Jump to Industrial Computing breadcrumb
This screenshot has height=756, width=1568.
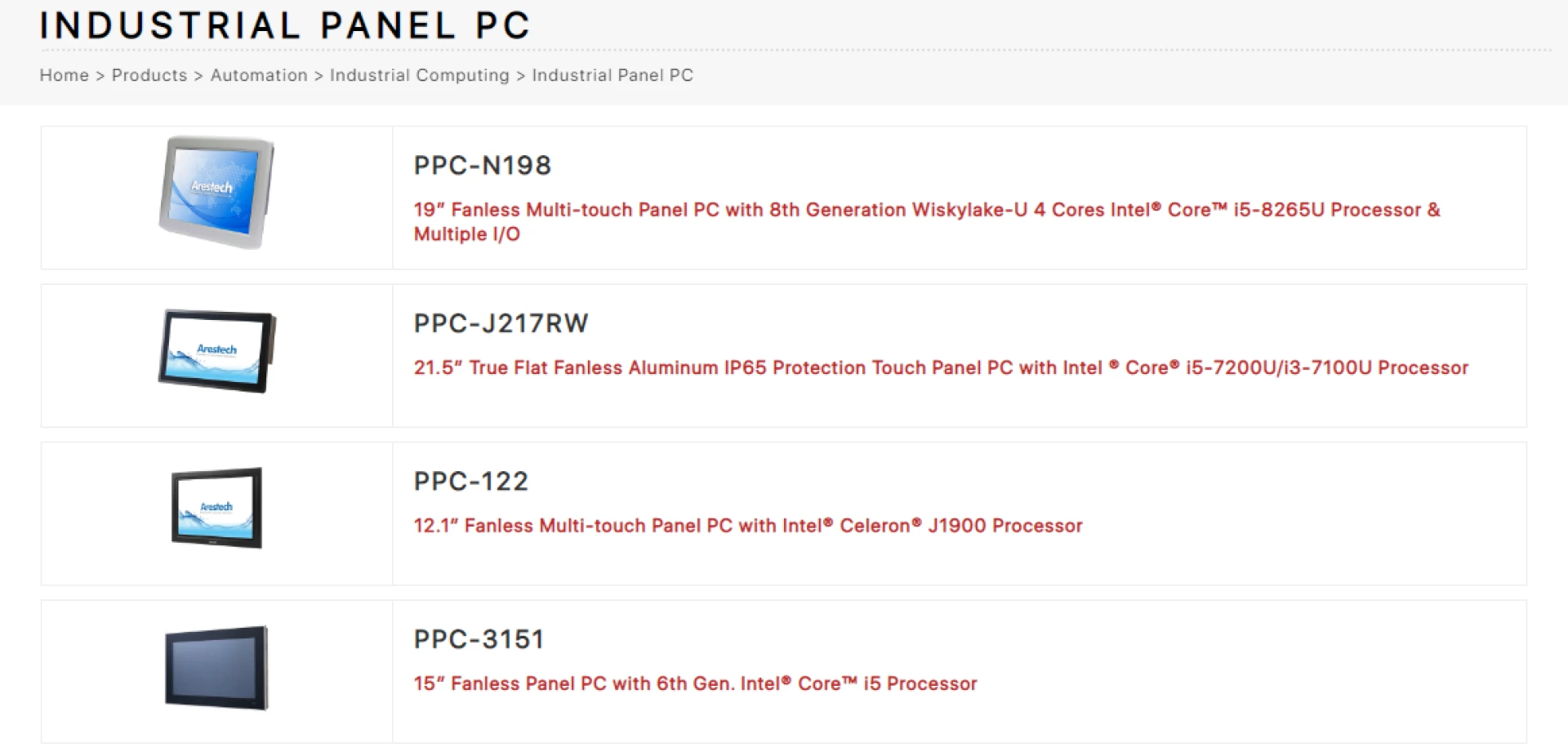[419, 75]
